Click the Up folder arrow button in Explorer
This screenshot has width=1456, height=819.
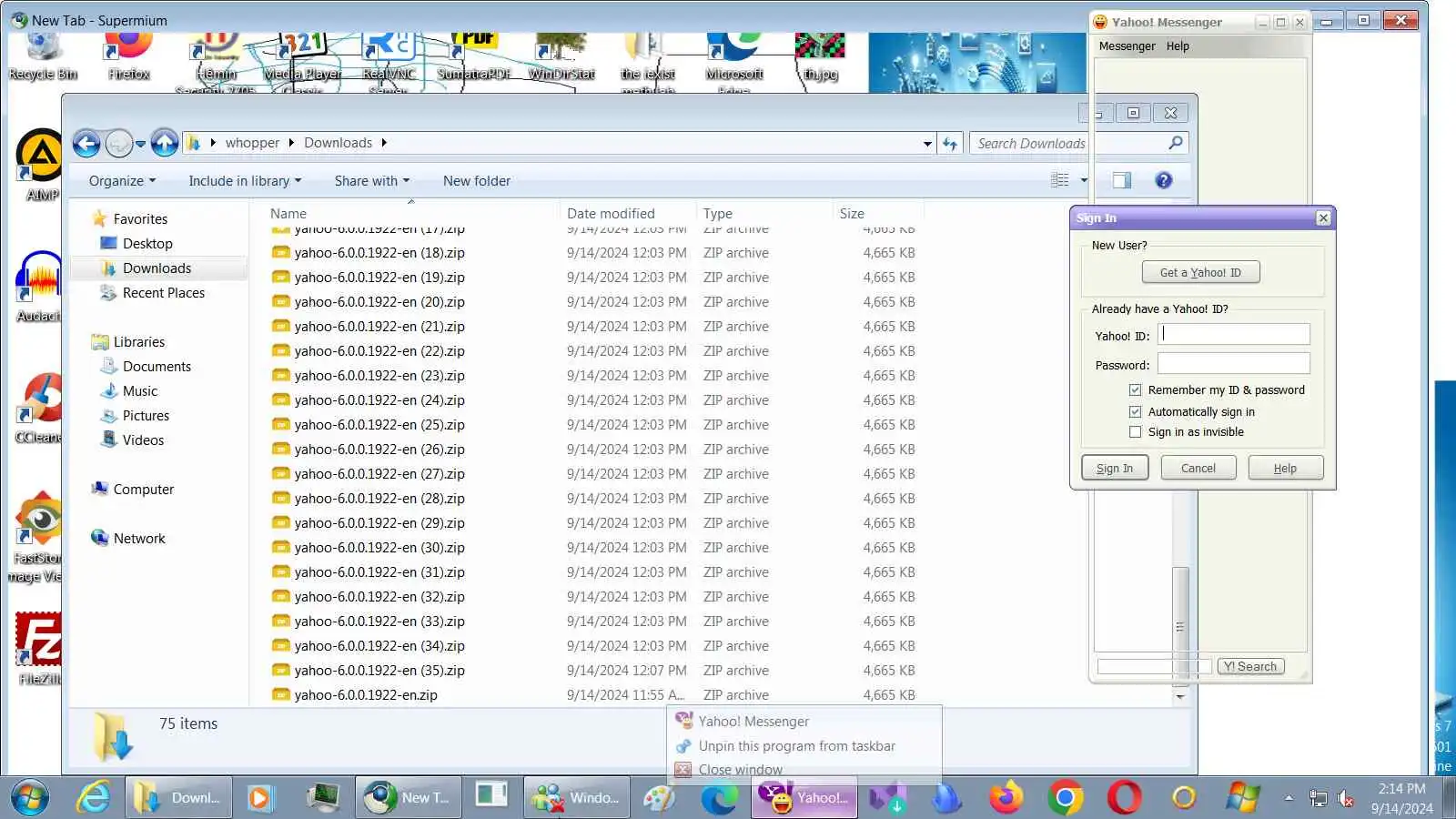165,143
